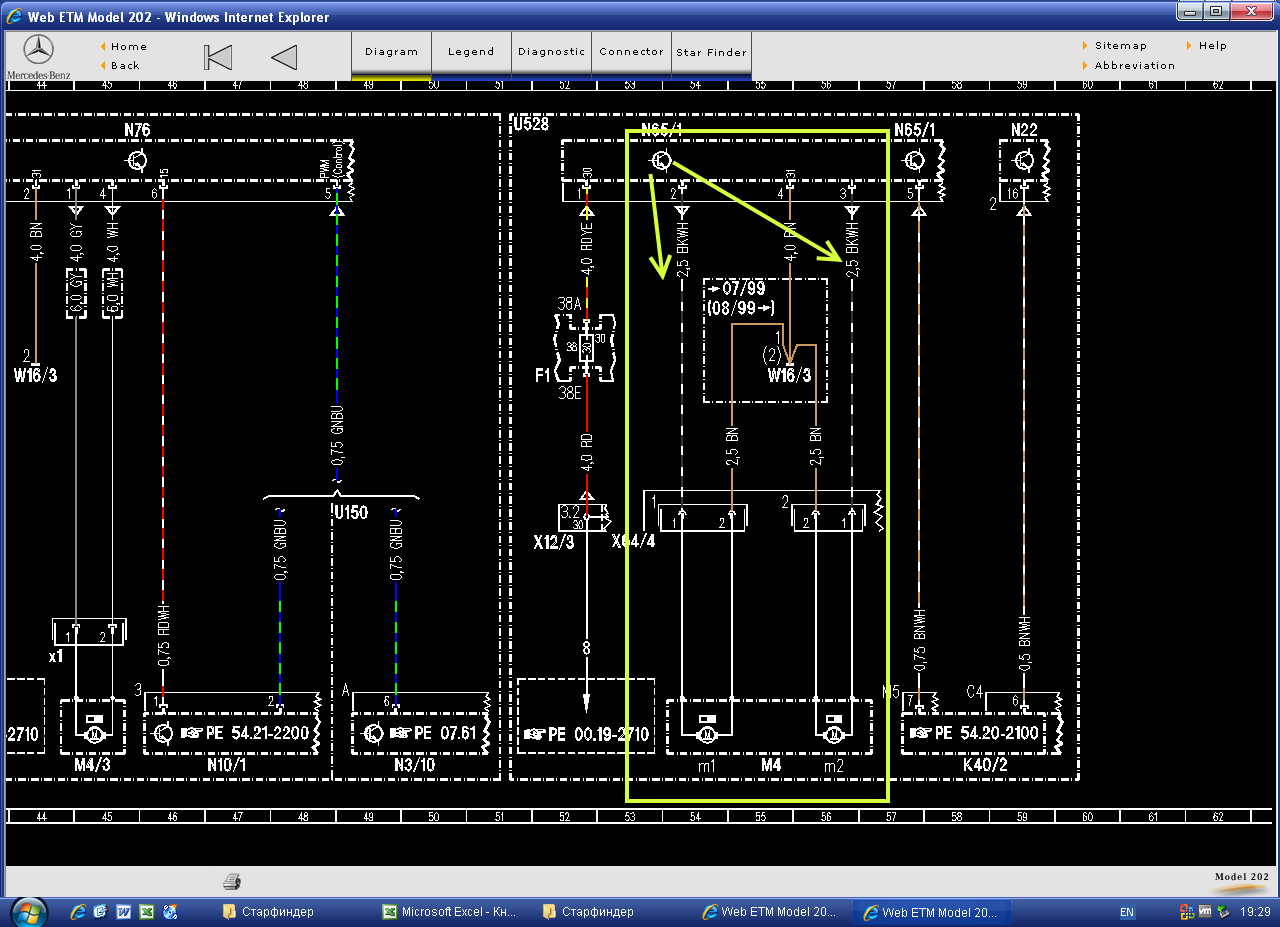Select the N22 component label

[1024, 130]
